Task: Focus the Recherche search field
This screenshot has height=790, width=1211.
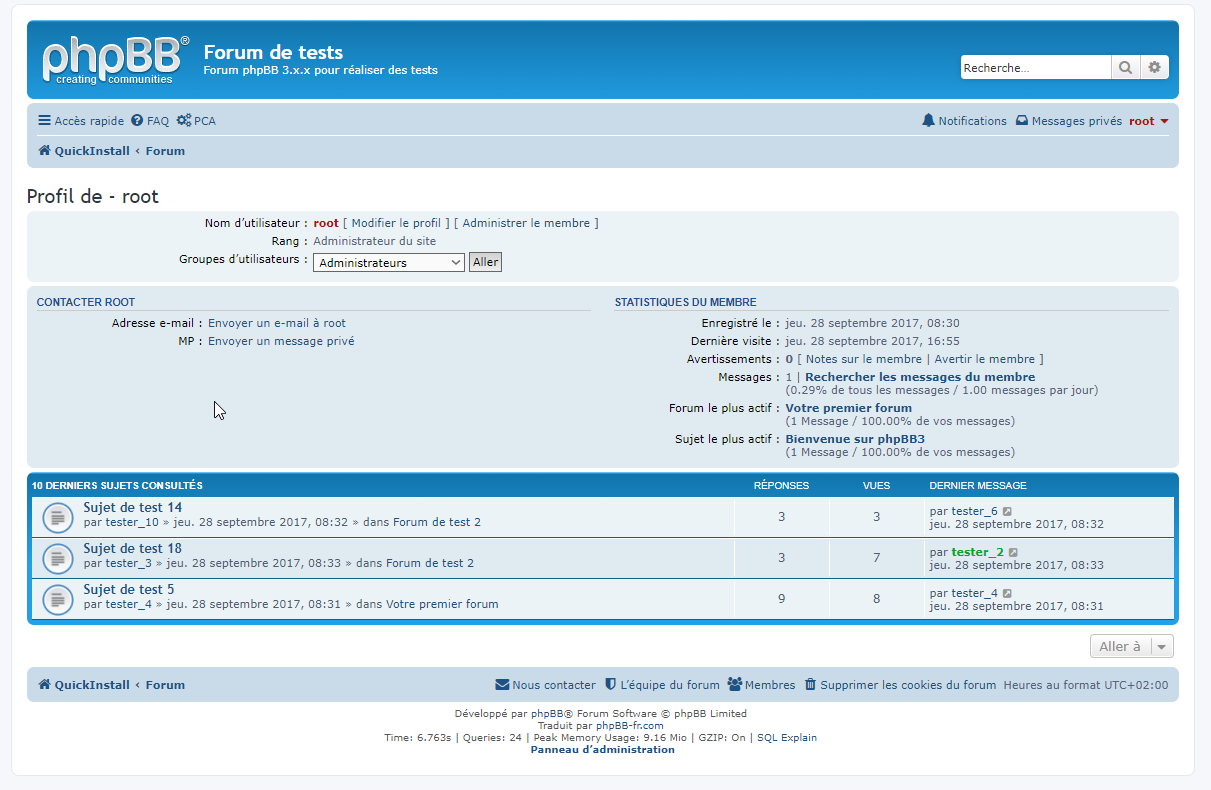Action: pos(1035,68)
